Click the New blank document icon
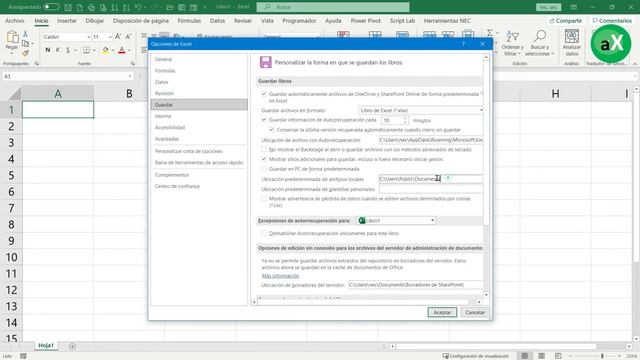The width and height of the screenshot is (640, 360). click(x=80, y=7)
